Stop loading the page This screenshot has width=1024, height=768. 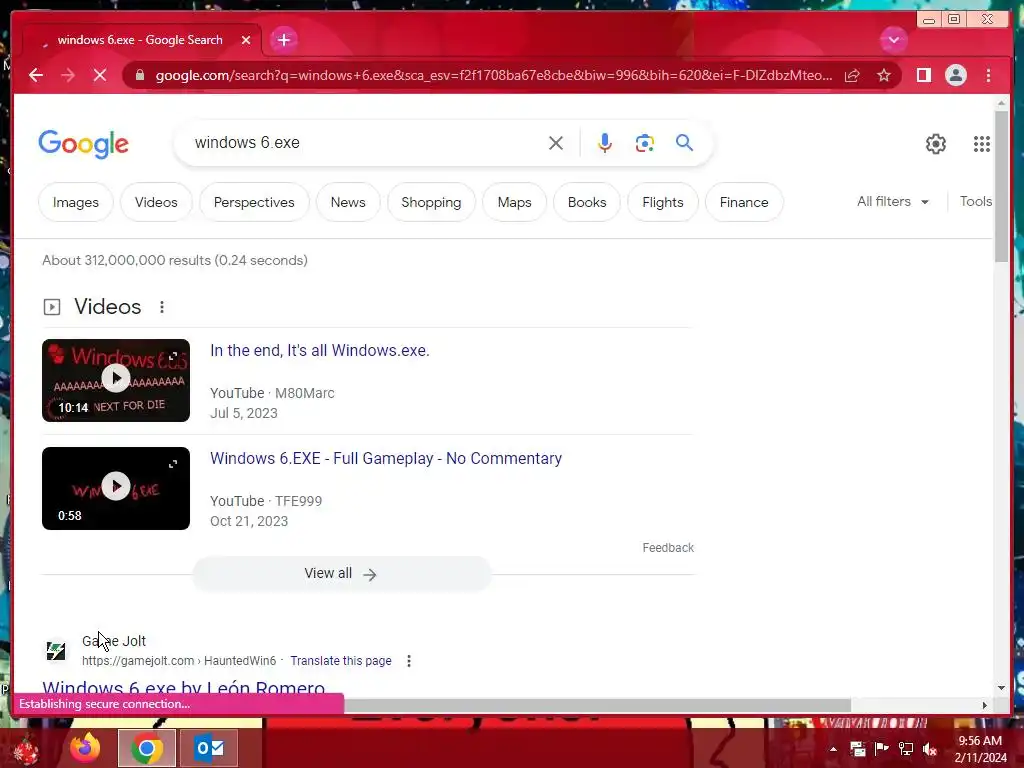[x=100, y=75]
